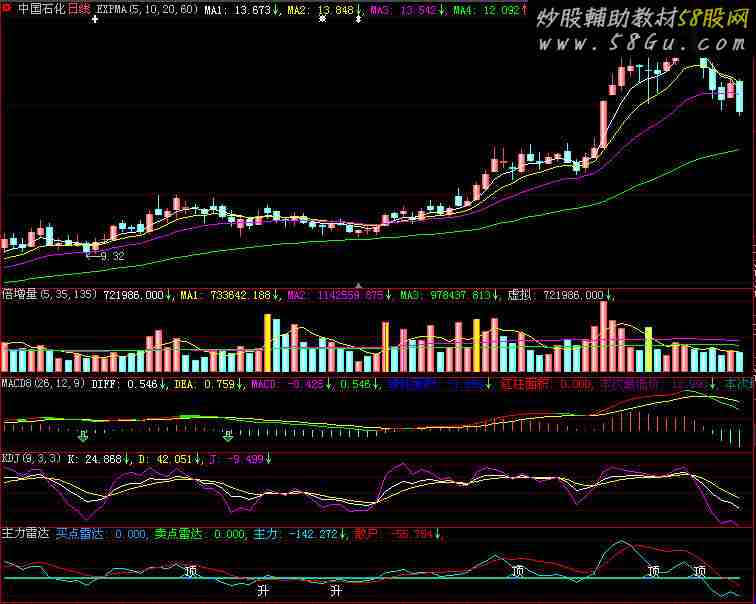756x604 pixels.
Task: Click the 9.32 low price label
Action: [x=113, y=256]
